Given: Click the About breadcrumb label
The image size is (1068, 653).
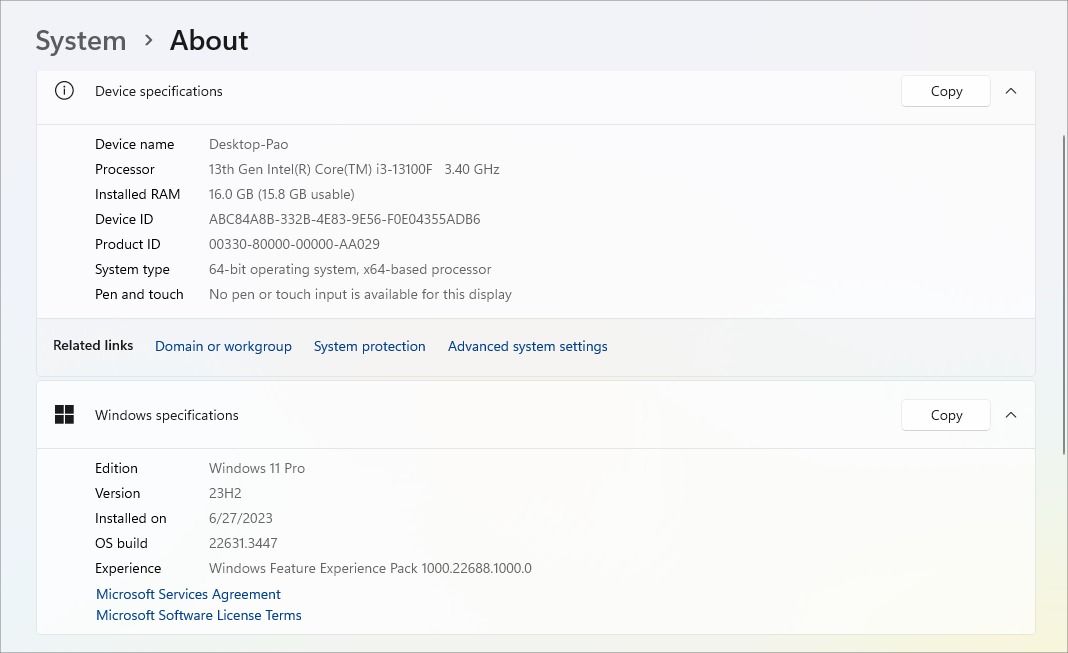Looking at the screenshot, I should coord(208,40).
